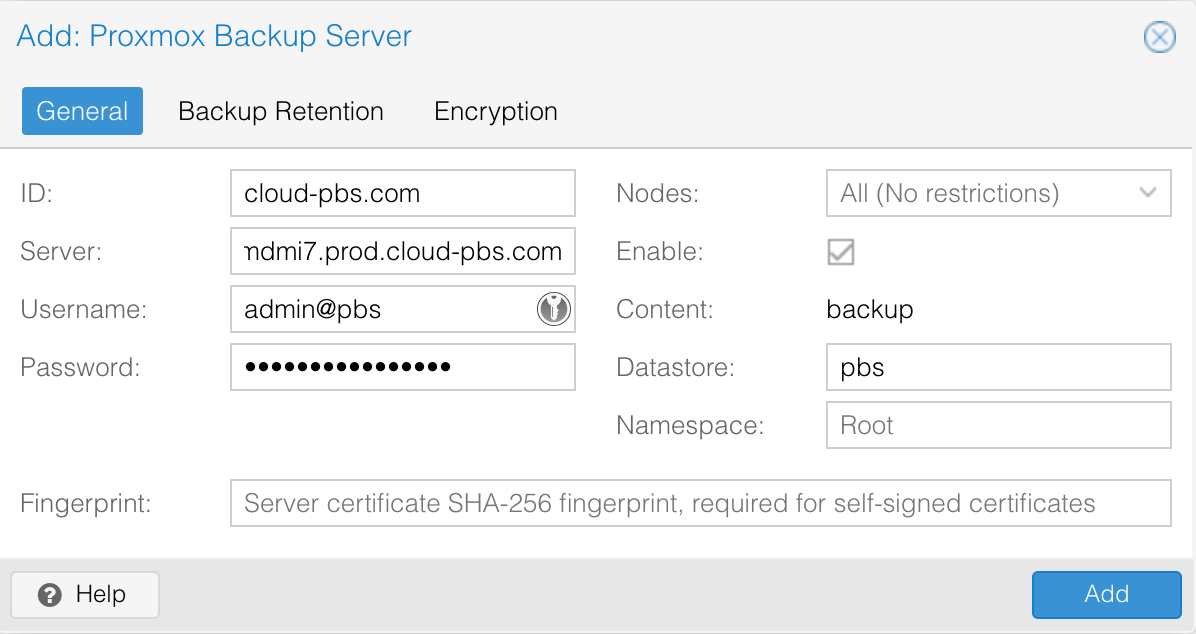This screenshot has width=1196, height=634.
Task: Click the question mark Help icon
Action: (50, 595)
